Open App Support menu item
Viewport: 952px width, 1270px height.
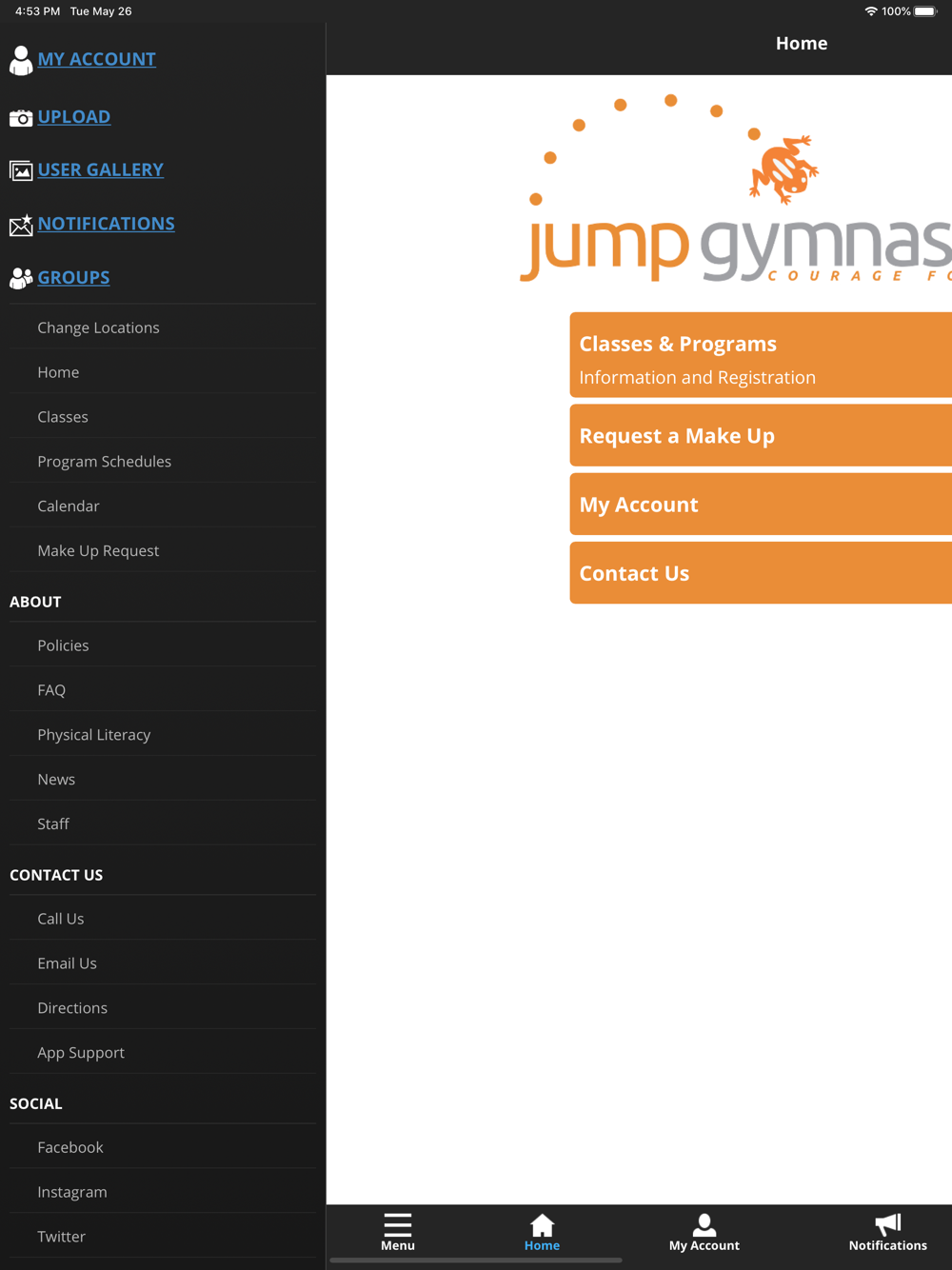(x=163, y=1053)
